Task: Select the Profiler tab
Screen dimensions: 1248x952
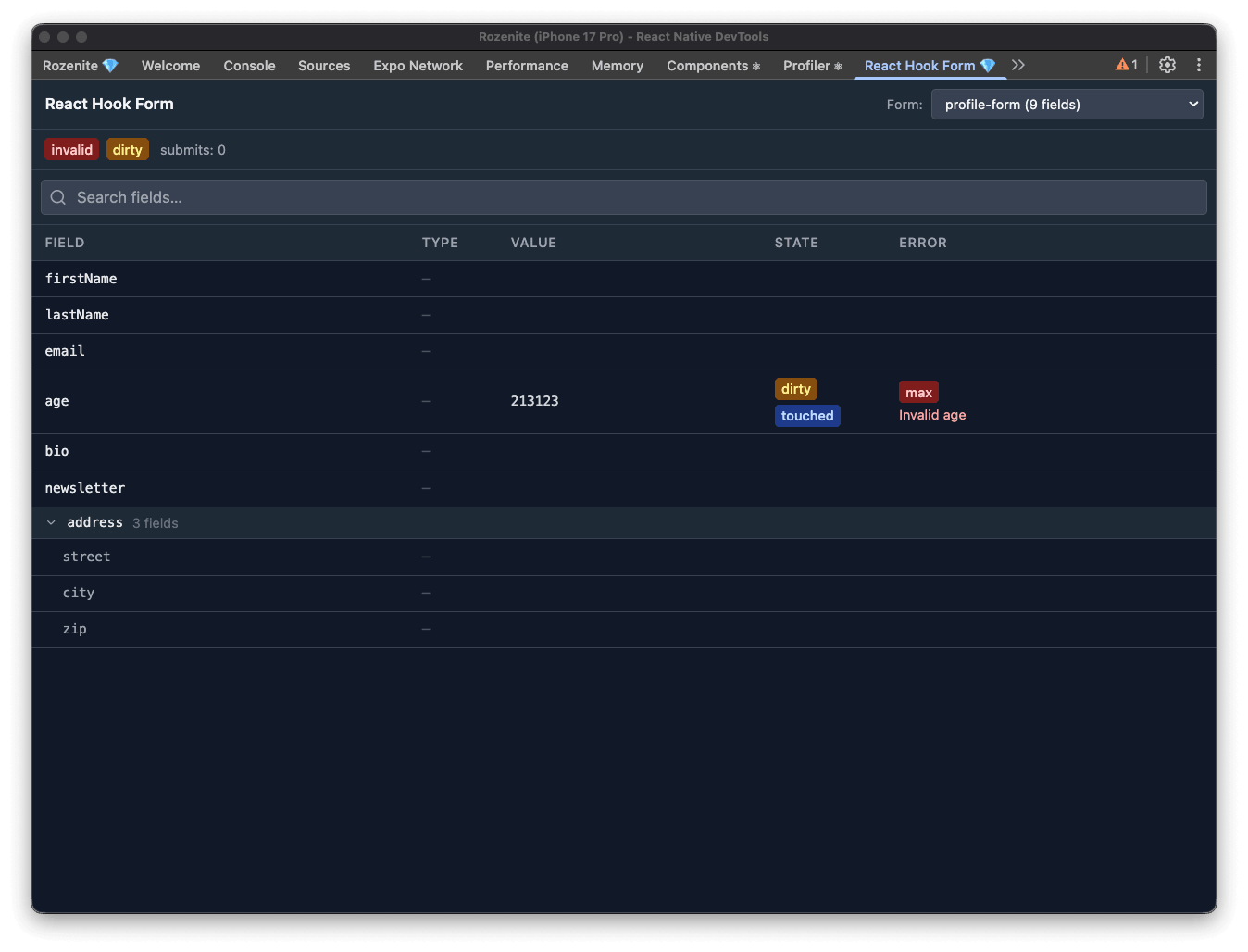Action: [812, 66]
